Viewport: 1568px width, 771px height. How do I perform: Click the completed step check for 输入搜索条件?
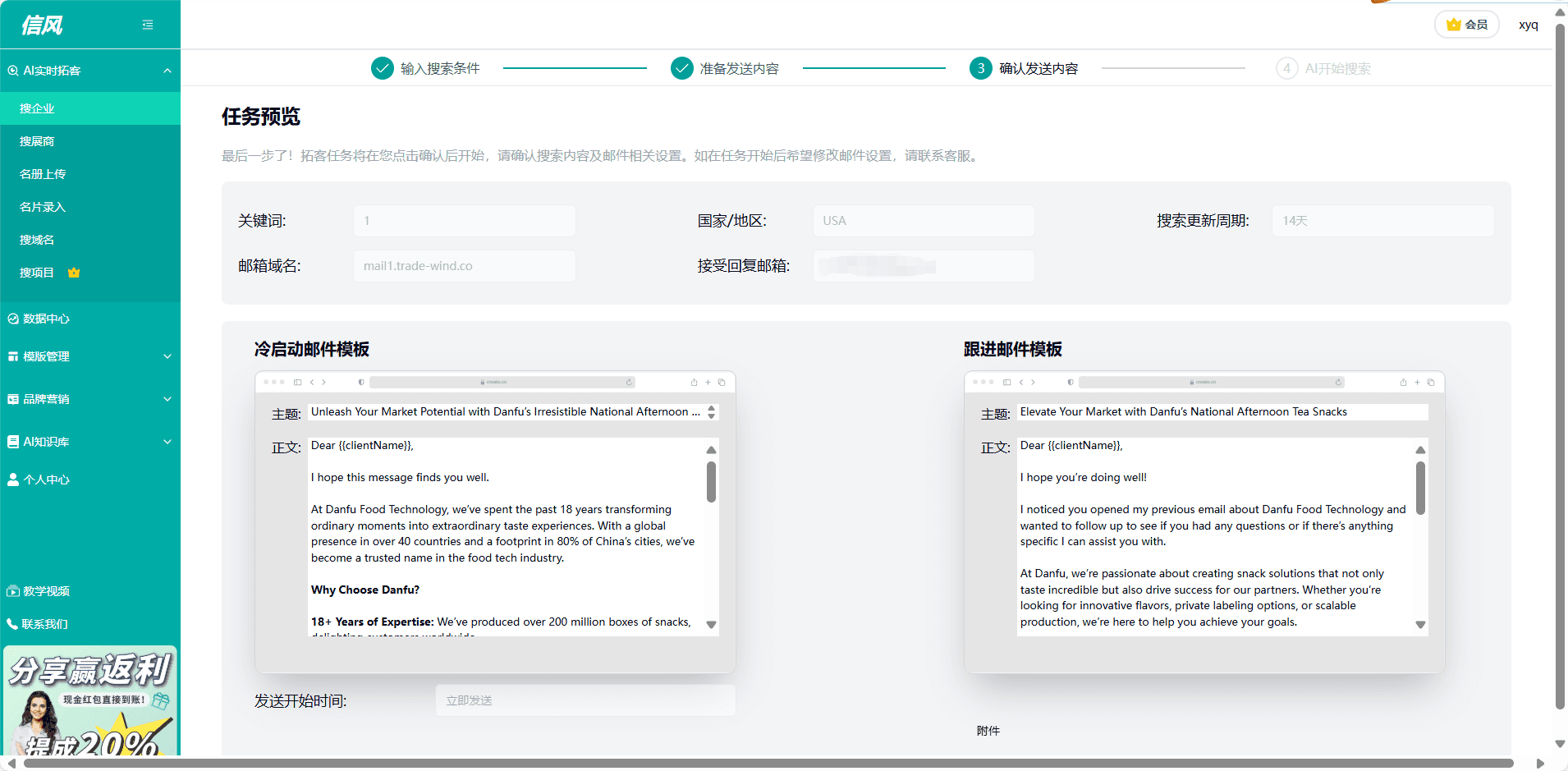pos(383,68)
